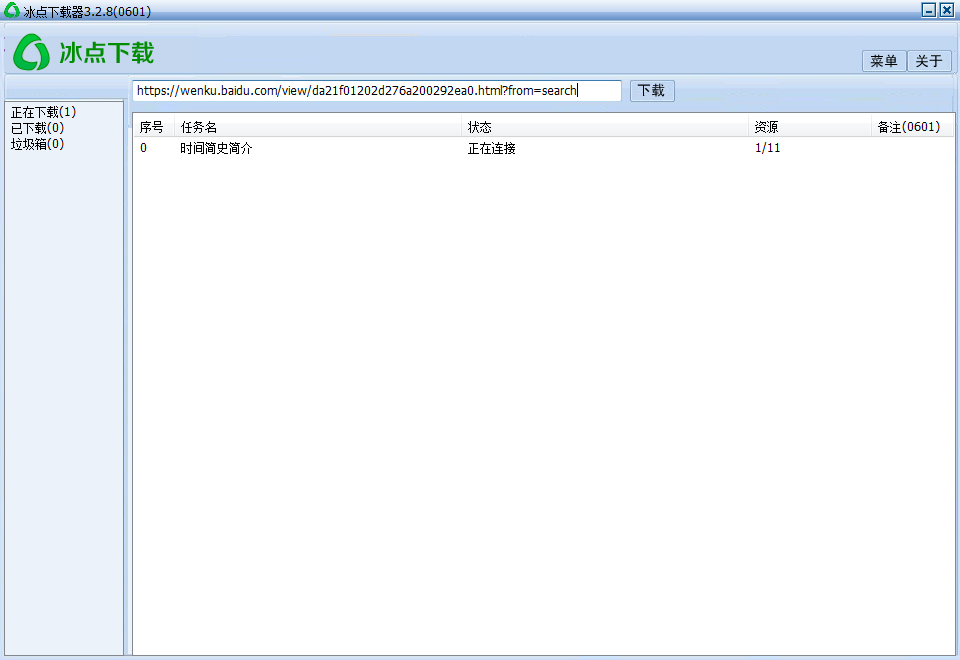The height and width of the screenshot is (660, 960).
Task: Select the 时间简史简介 task row
Action: coord(544,148)
